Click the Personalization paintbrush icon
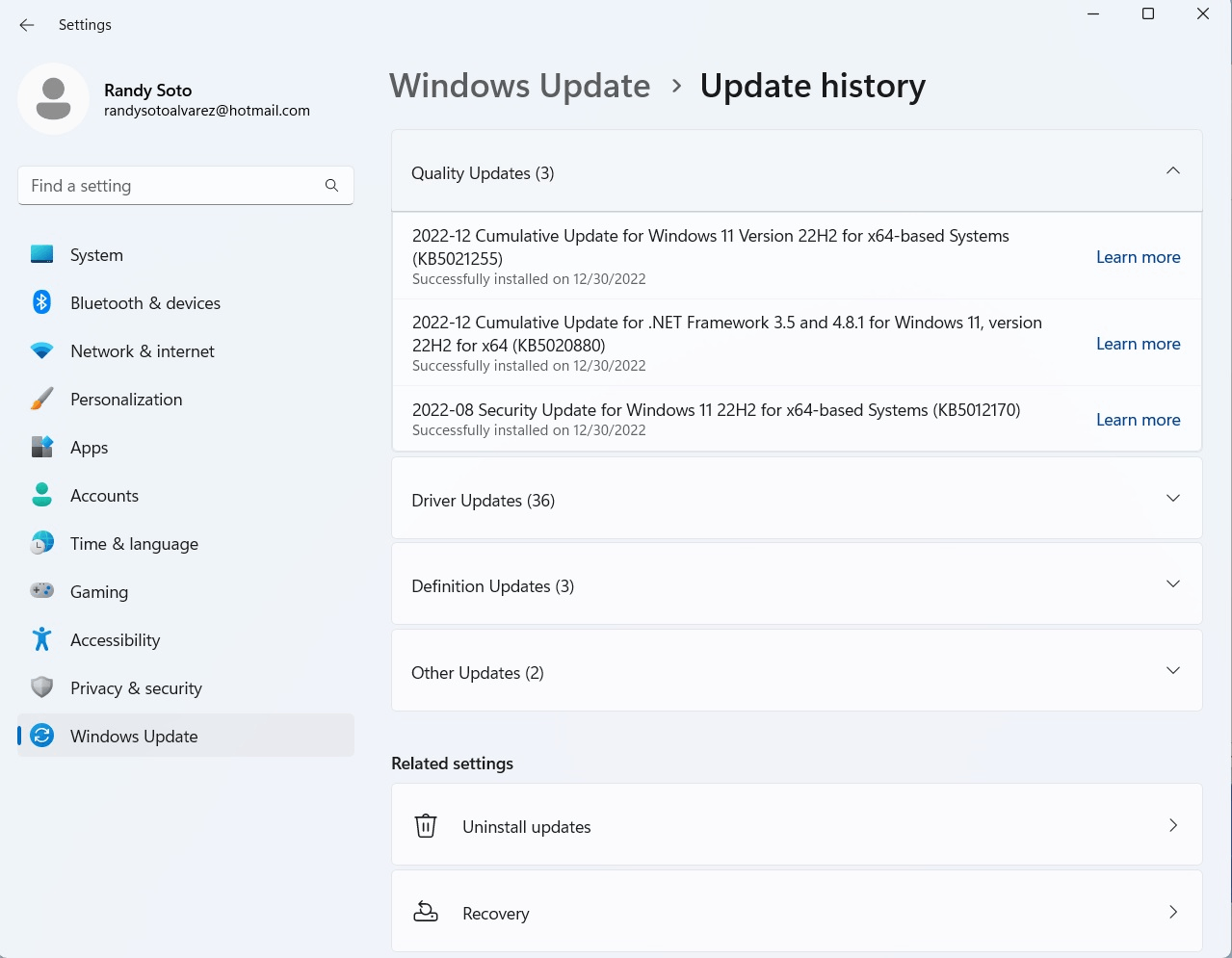The height and width of the screenshot is (958, 1232). click(x=42, y=399)
